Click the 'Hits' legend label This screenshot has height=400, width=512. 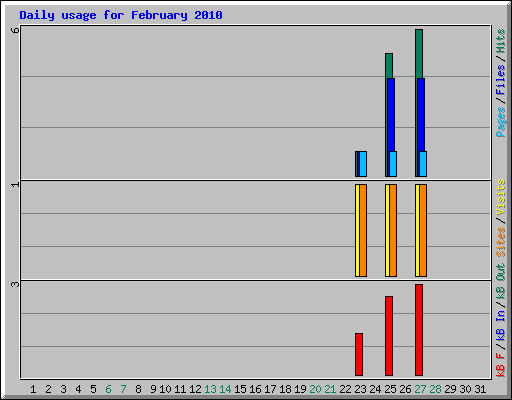click(x=501, y=41)
